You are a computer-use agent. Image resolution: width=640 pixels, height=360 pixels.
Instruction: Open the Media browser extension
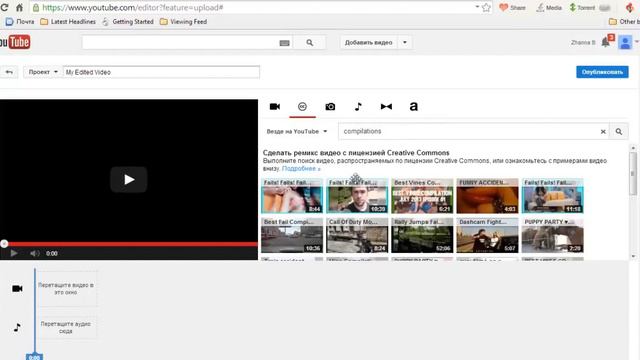(x=549, y=7)
